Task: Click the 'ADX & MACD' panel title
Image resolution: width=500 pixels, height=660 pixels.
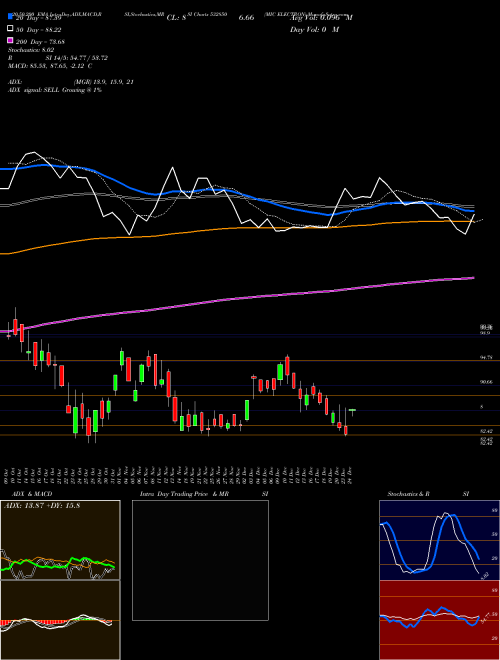Action: point(32,494)
